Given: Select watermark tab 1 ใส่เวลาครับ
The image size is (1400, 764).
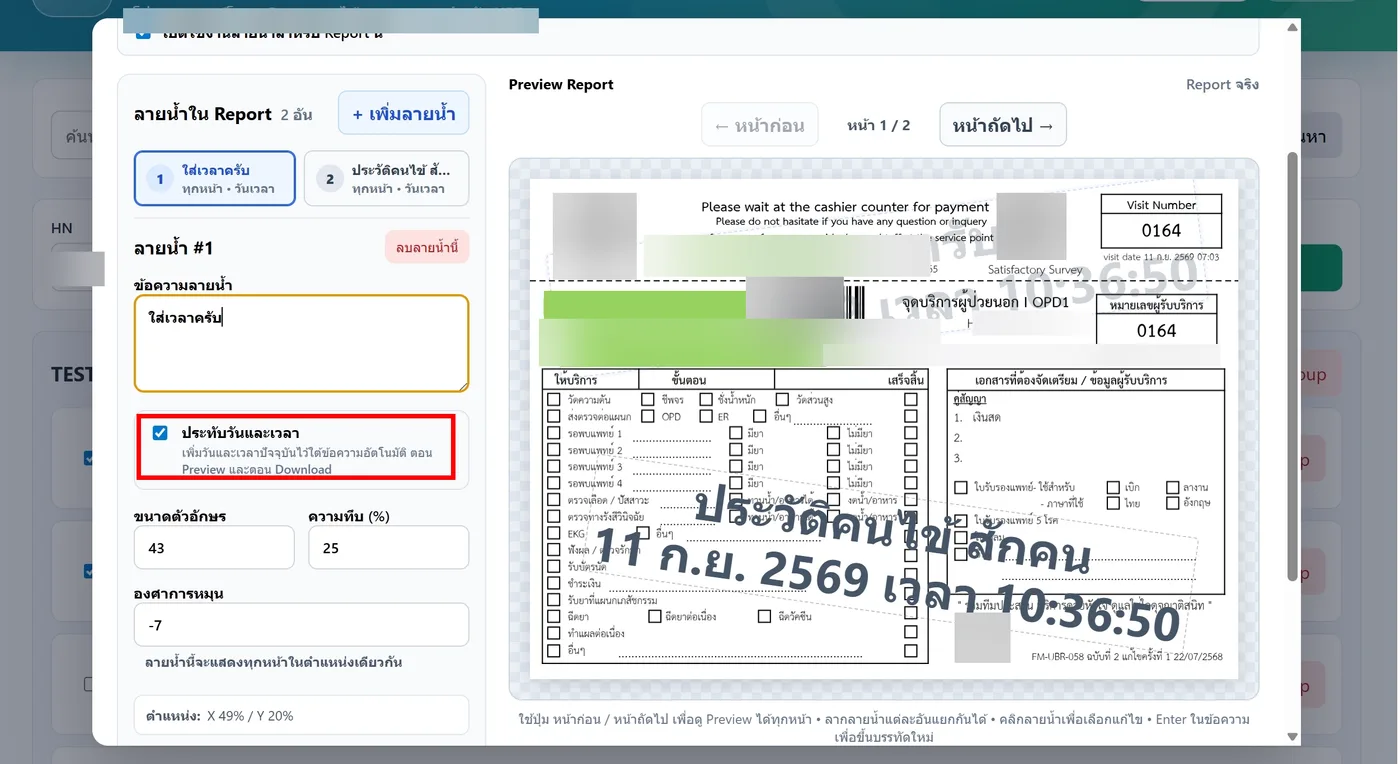Looking at the screenshot, I should click(215, 179).
